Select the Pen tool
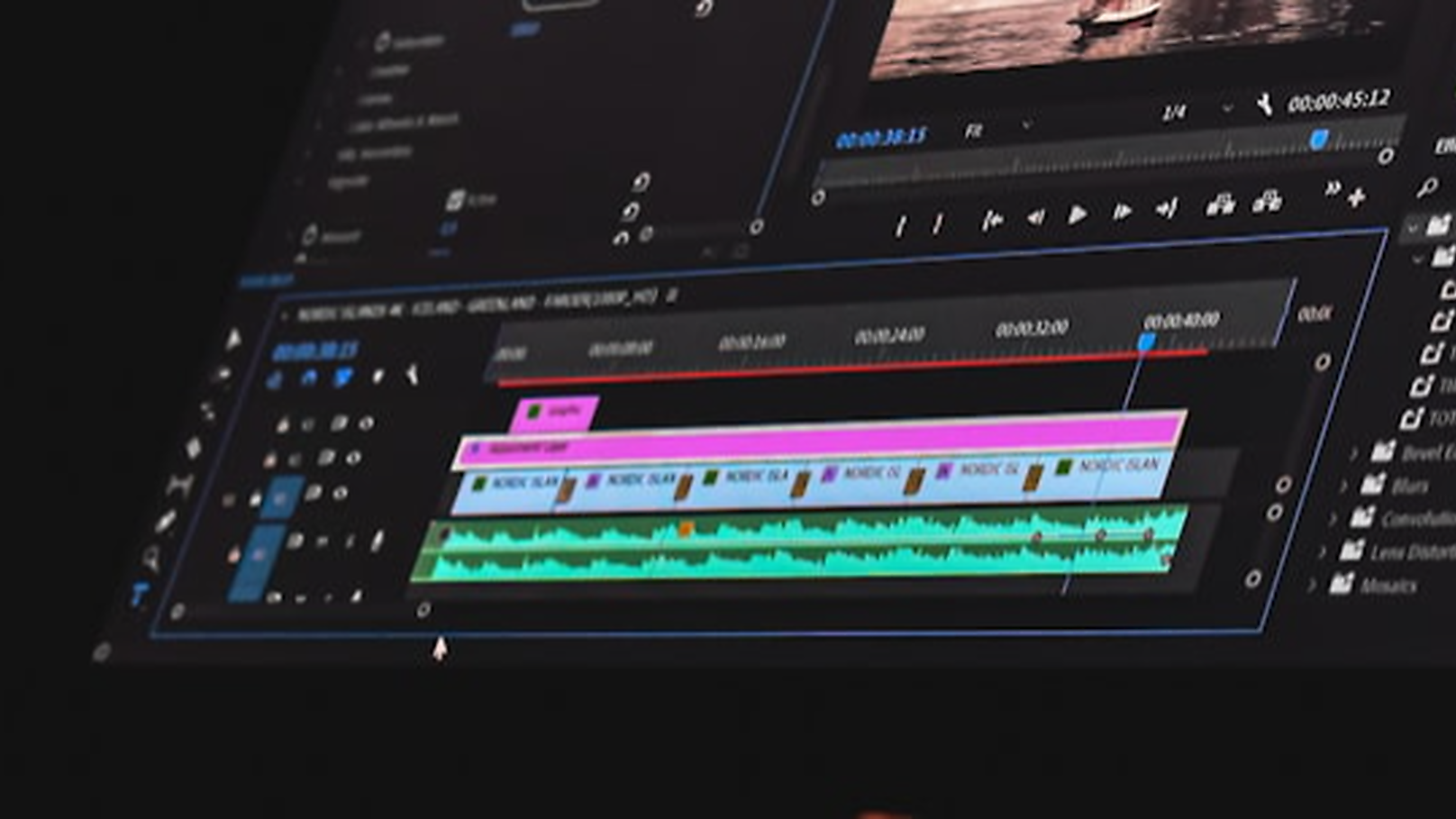 pos(166,522)
